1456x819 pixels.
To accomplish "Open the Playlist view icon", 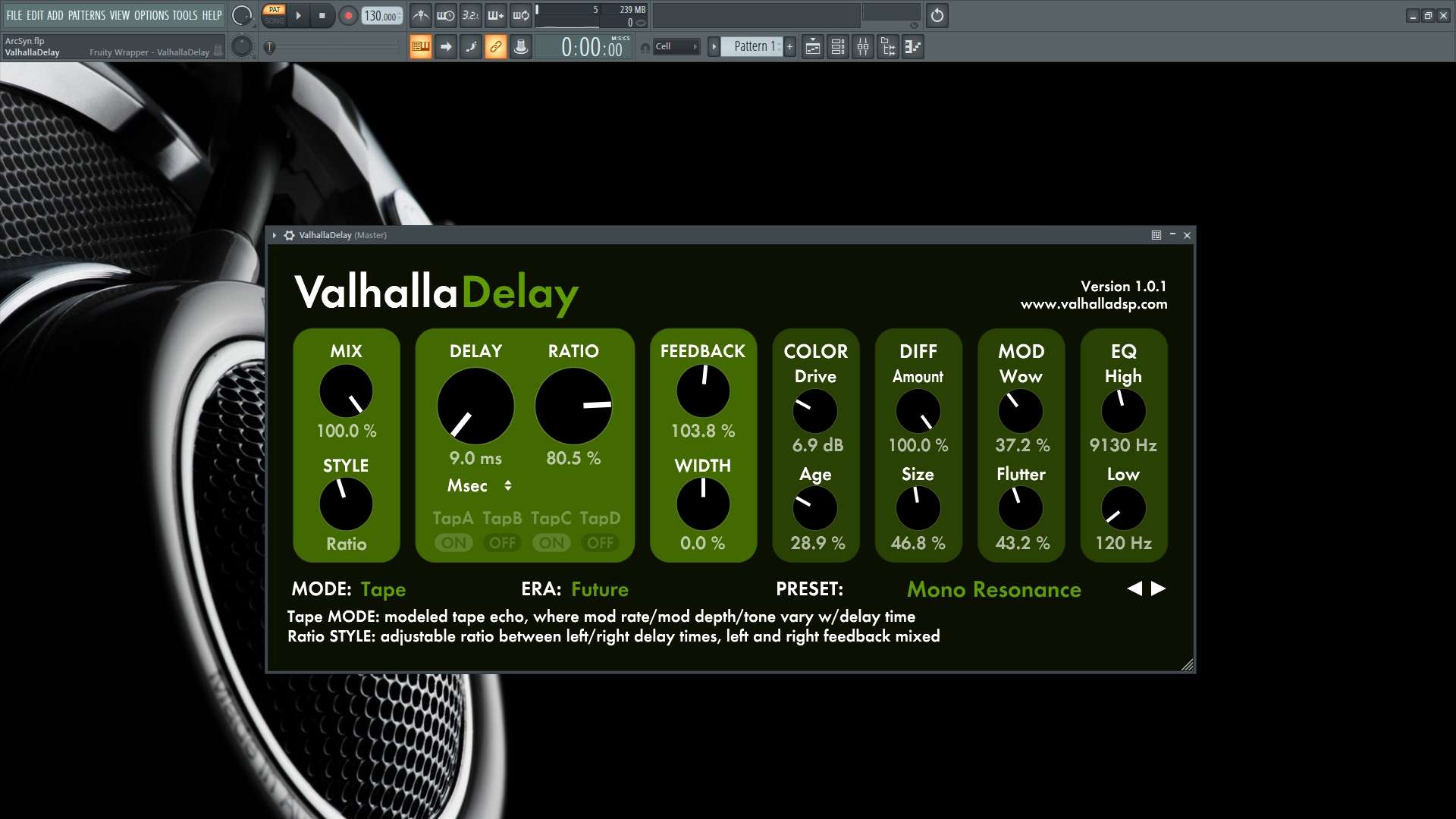I will (813, 47).
